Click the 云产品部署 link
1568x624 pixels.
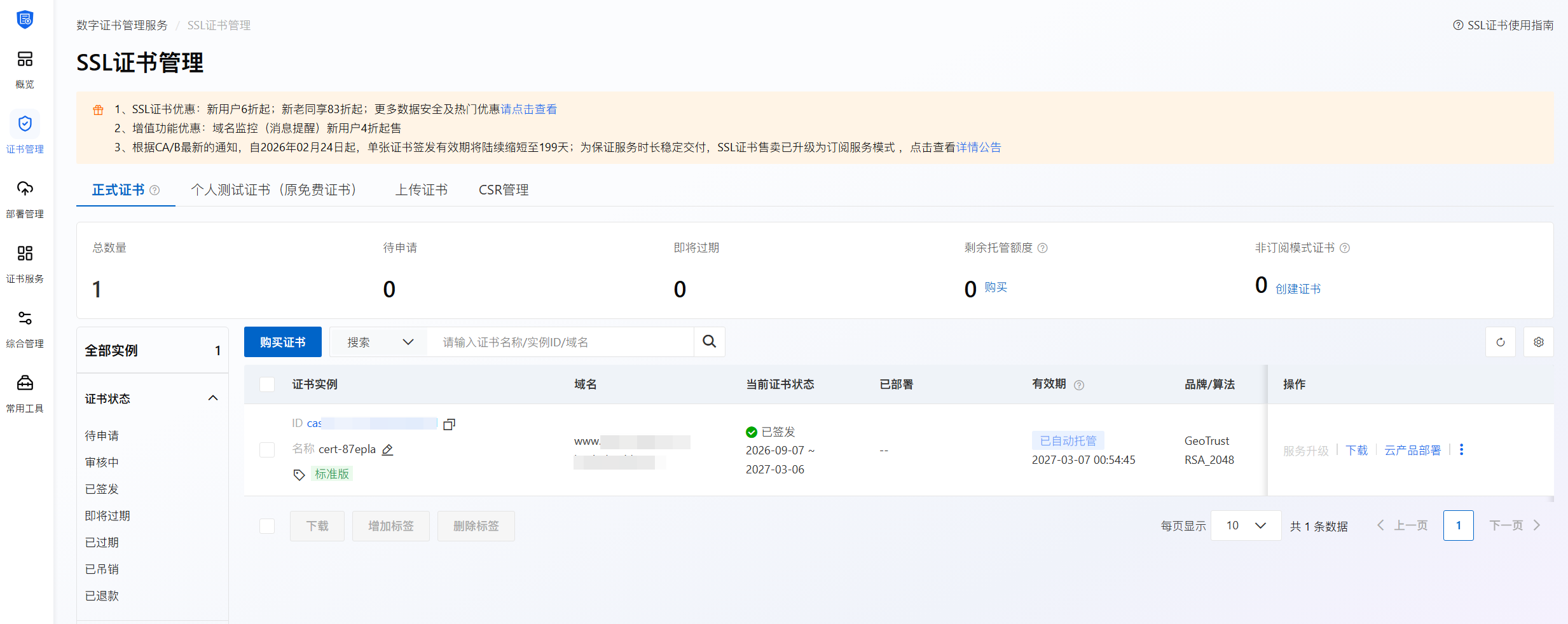pyautogui.click(x=1412, y=450)
